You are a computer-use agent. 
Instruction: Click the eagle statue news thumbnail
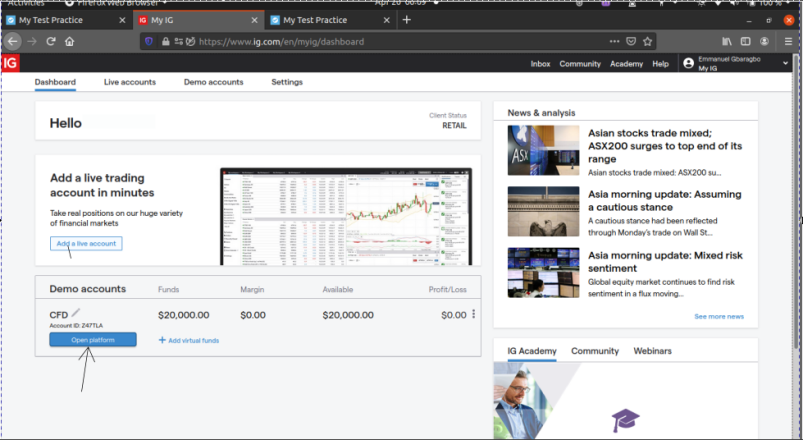pyautogui.click(x=543, y=211)
